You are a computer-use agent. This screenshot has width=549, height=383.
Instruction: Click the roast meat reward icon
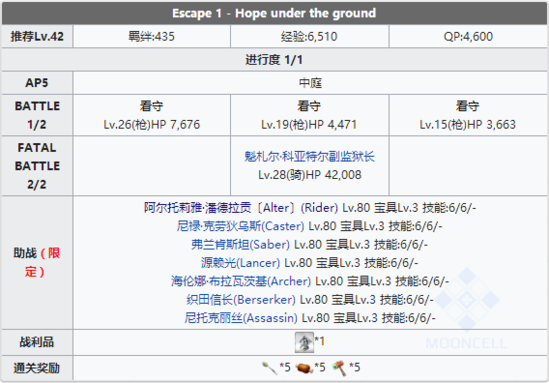[304, 368]
